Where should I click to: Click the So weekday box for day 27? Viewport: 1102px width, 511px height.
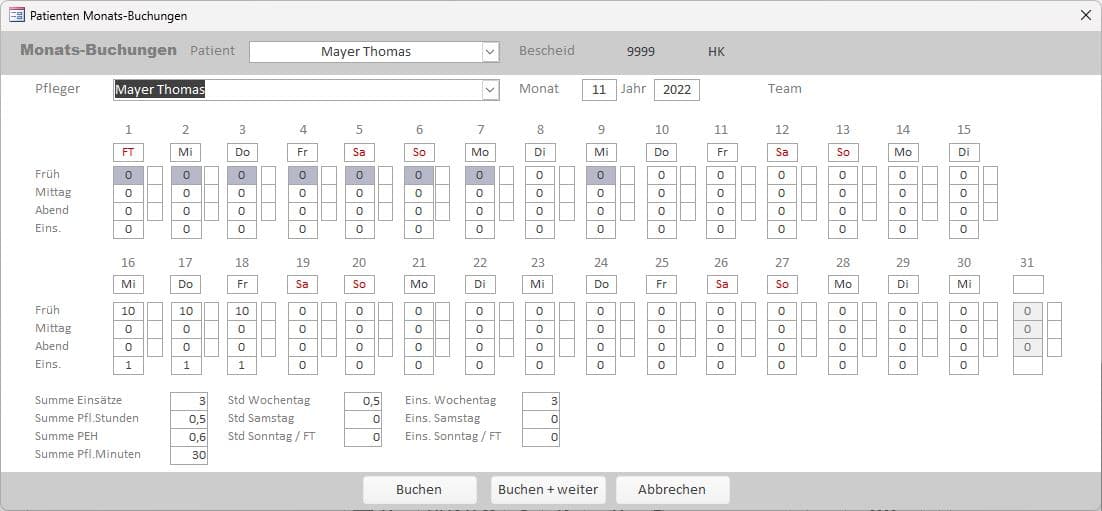(782, 285)
